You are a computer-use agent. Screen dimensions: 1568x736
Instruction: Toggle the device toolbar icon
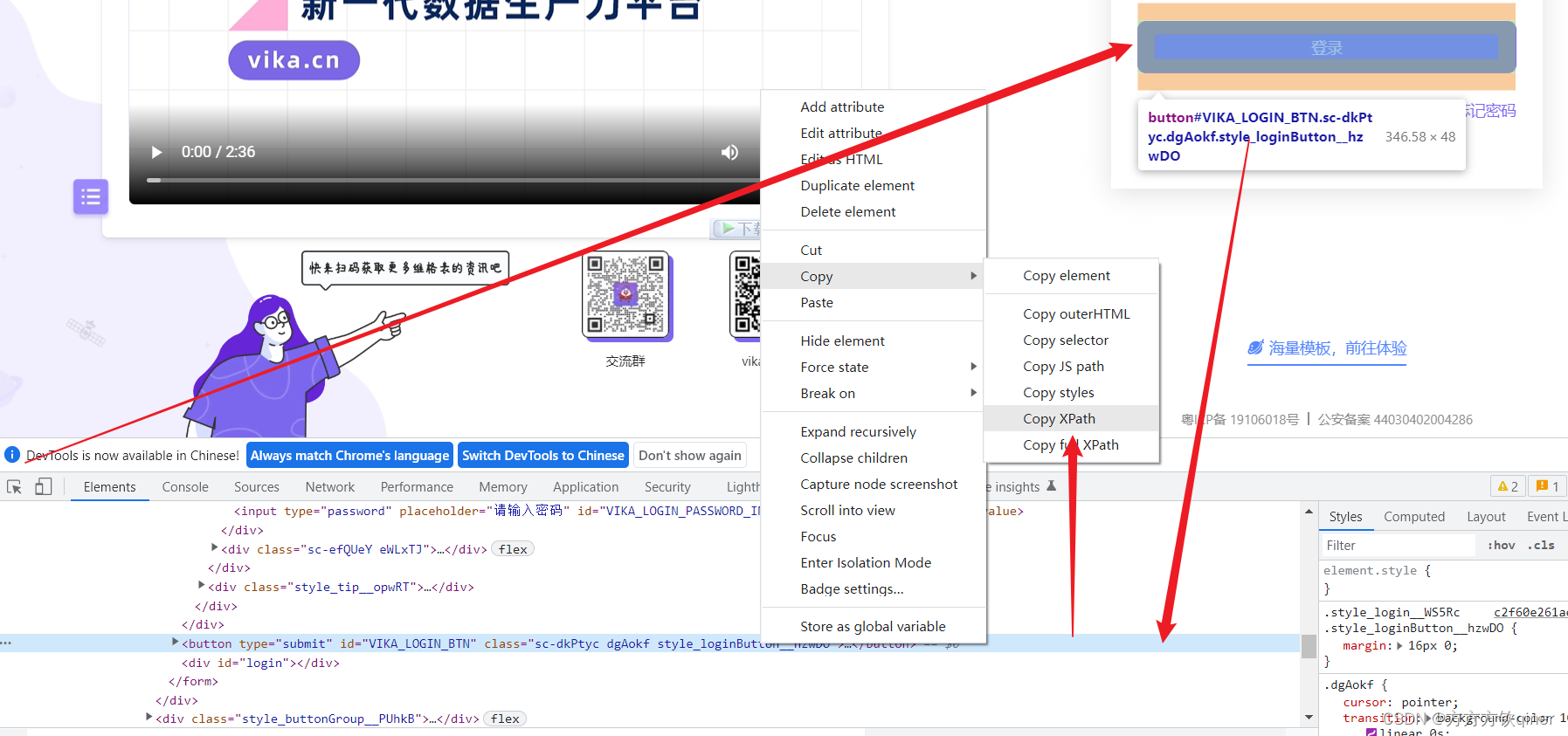pyautogui.click(x=43, y=486)
